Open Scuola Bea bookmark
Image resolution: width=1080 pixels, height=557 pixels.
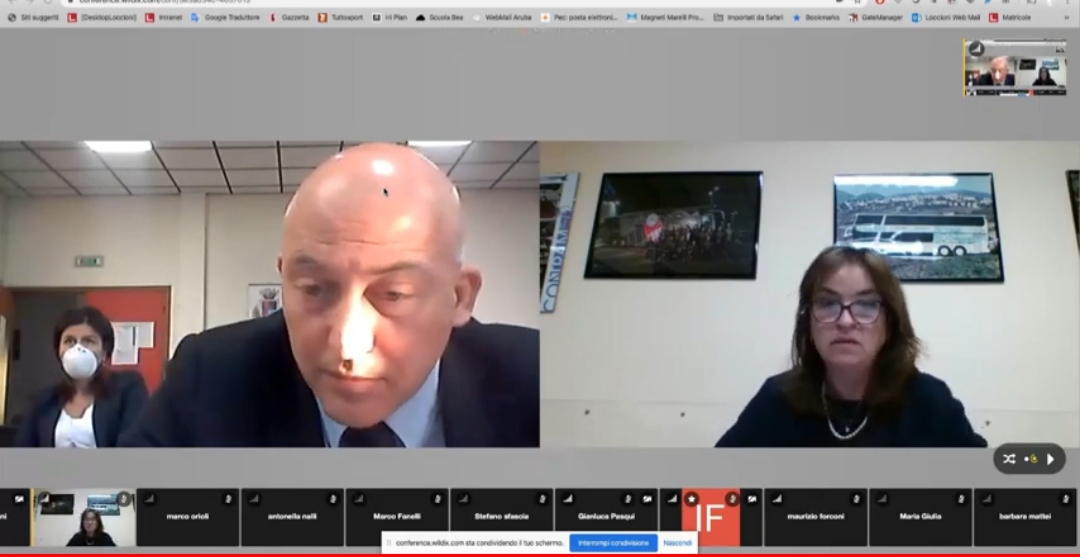(439, 17)
